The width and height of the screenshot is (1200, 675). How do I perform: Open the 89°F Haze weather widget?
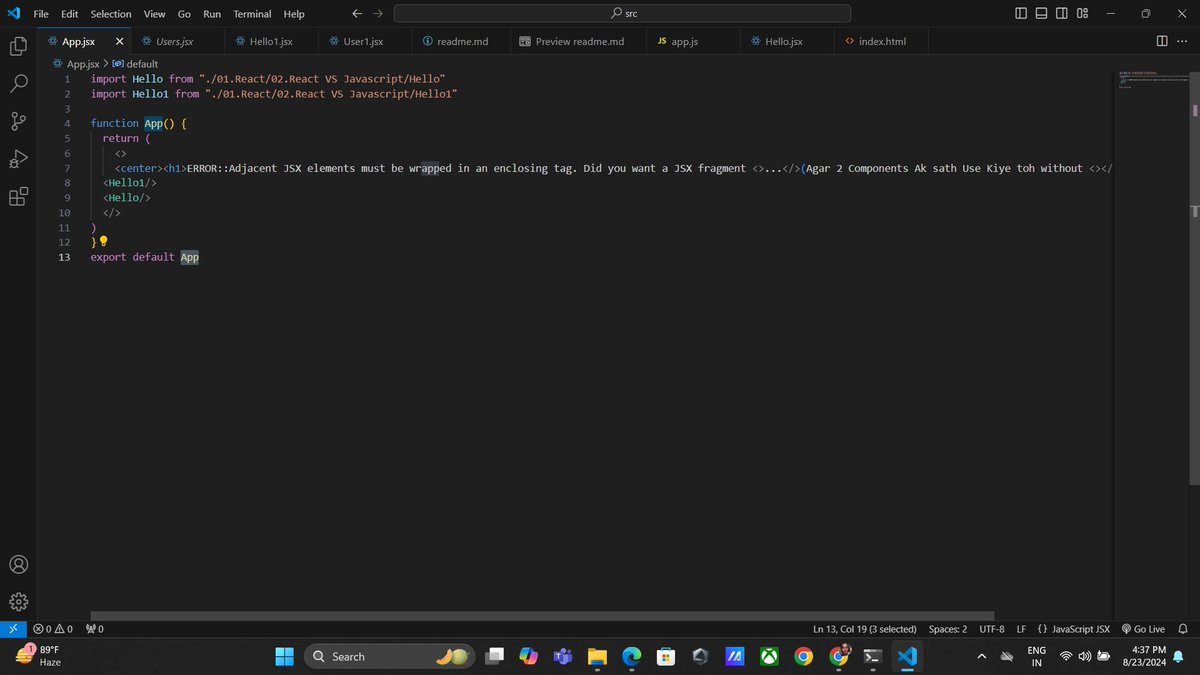point(40,656)
